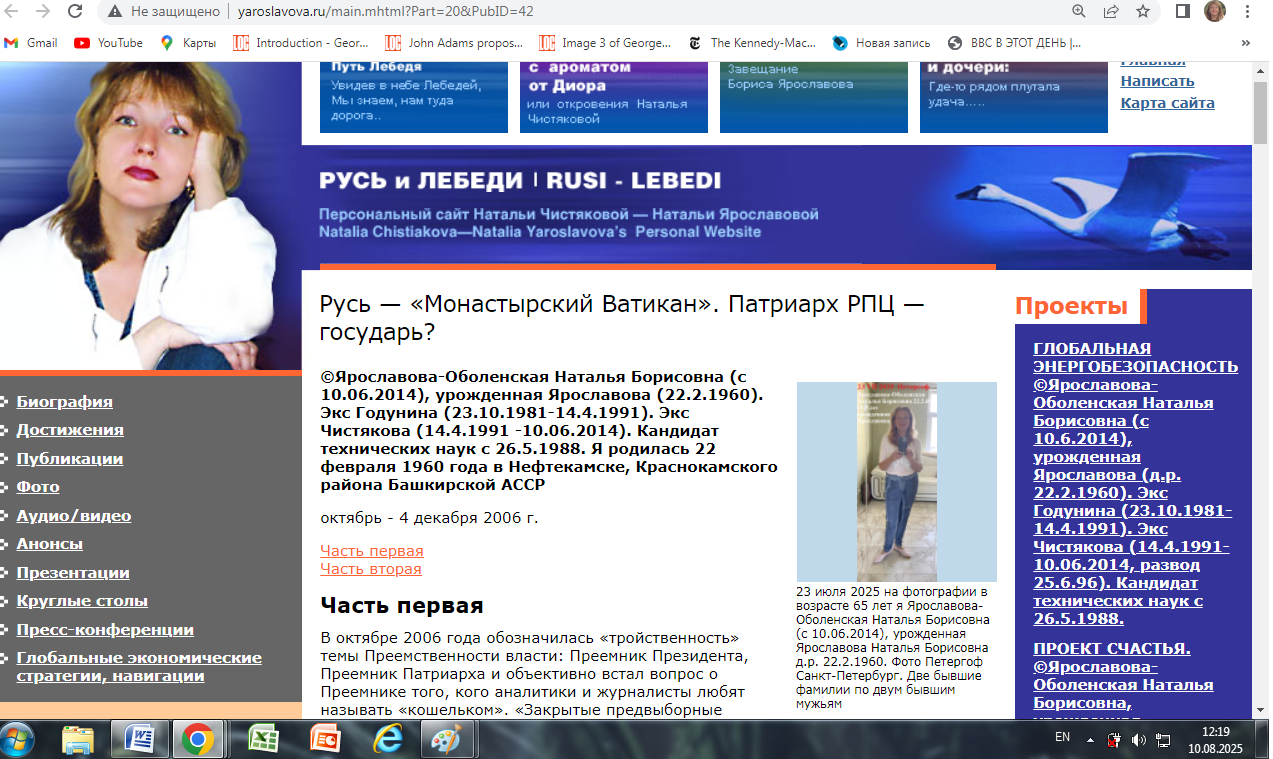Open the Chrome three-dot menu

(1247, 12)
